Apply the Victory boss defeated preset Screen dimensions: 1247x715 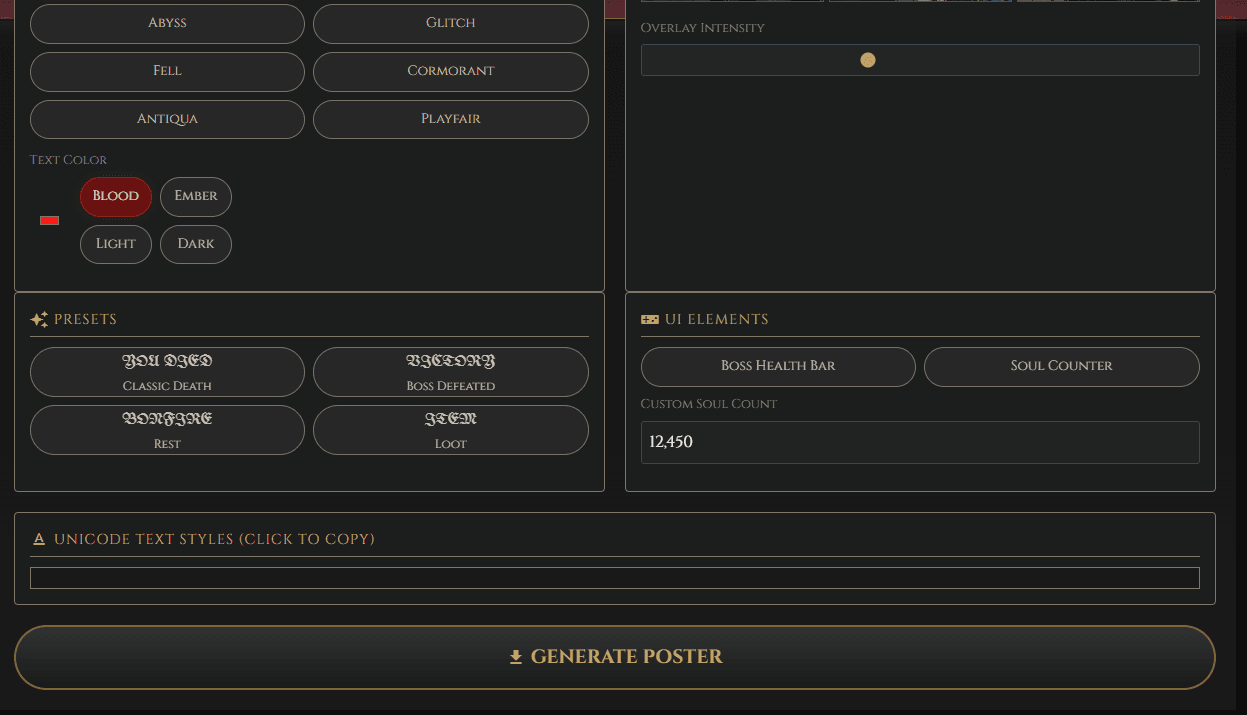coord(450,372)
